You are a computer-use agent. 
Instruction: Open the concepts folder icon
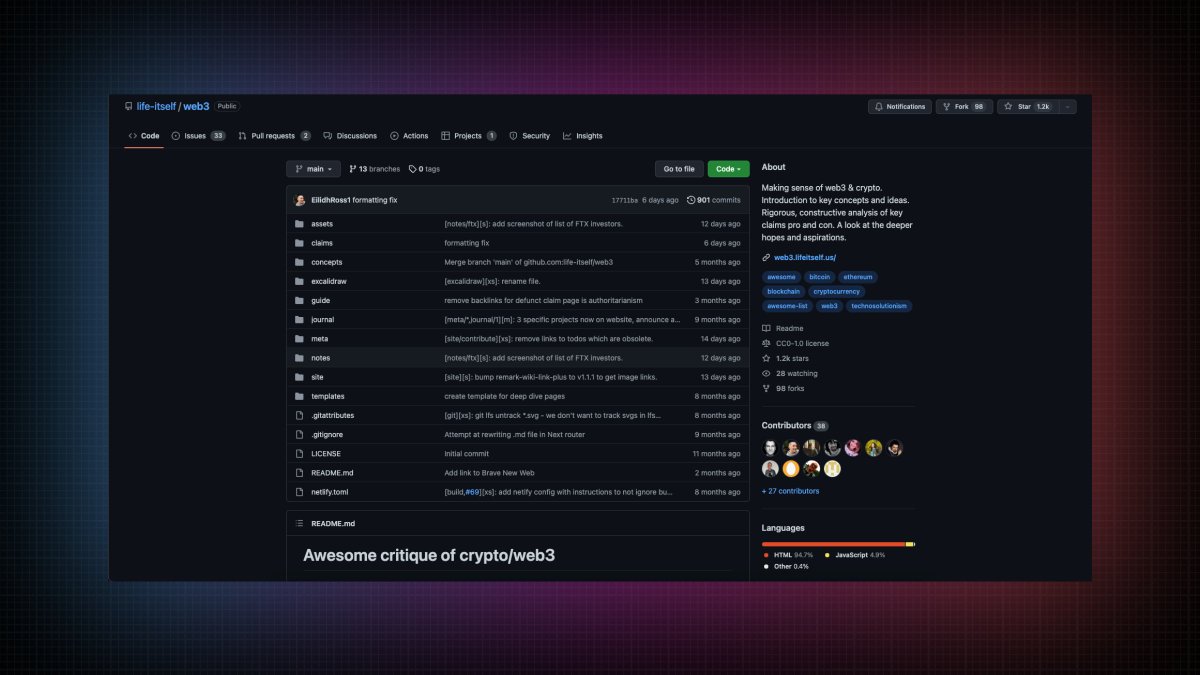(x=299, y=262)
